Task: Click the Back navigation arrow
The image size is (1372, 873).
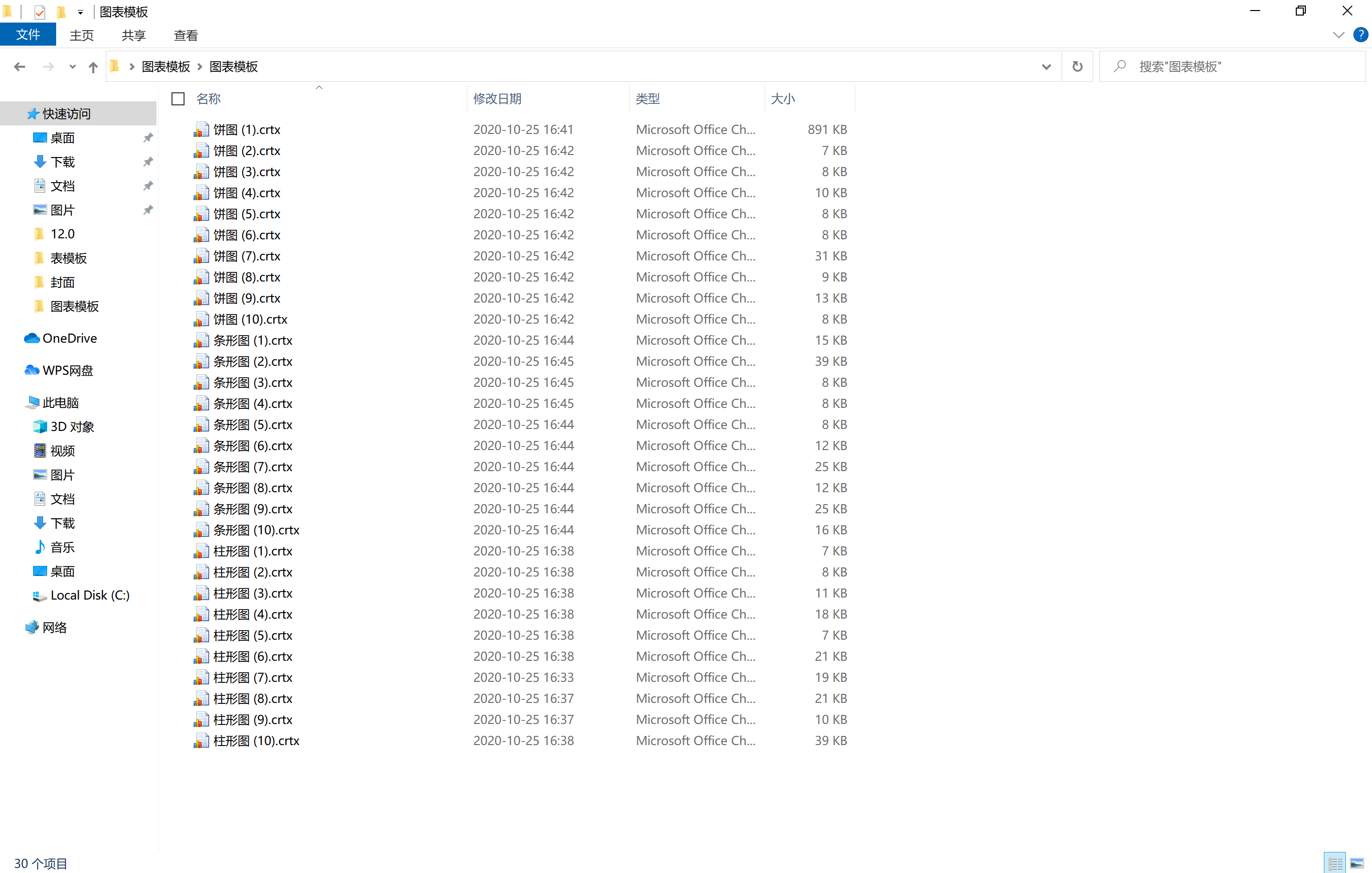Action: pyautogui.click(x=20, y=67)
